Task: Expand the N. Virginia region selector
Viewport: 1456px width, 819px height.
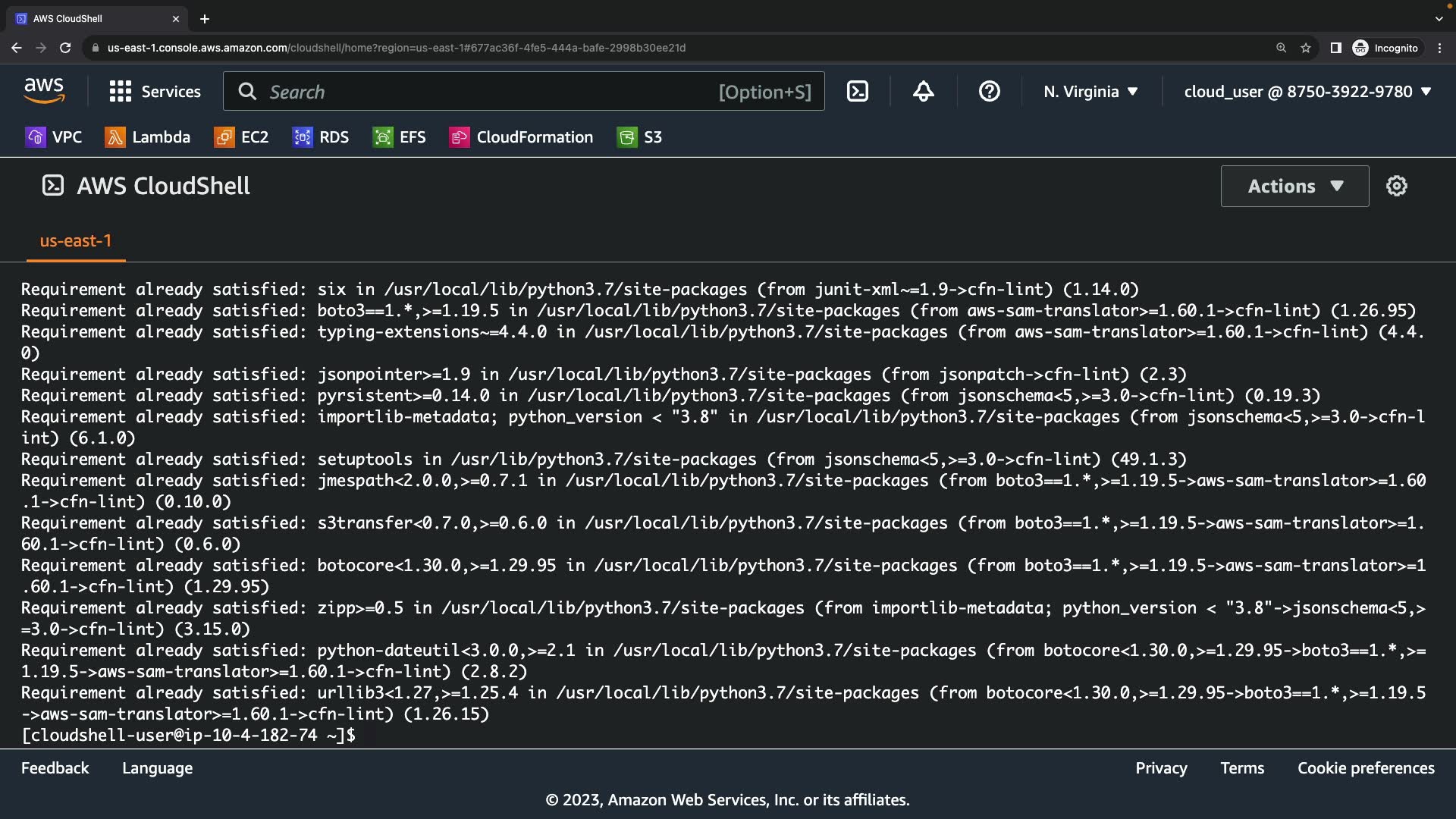Action: coord(1090,92)
